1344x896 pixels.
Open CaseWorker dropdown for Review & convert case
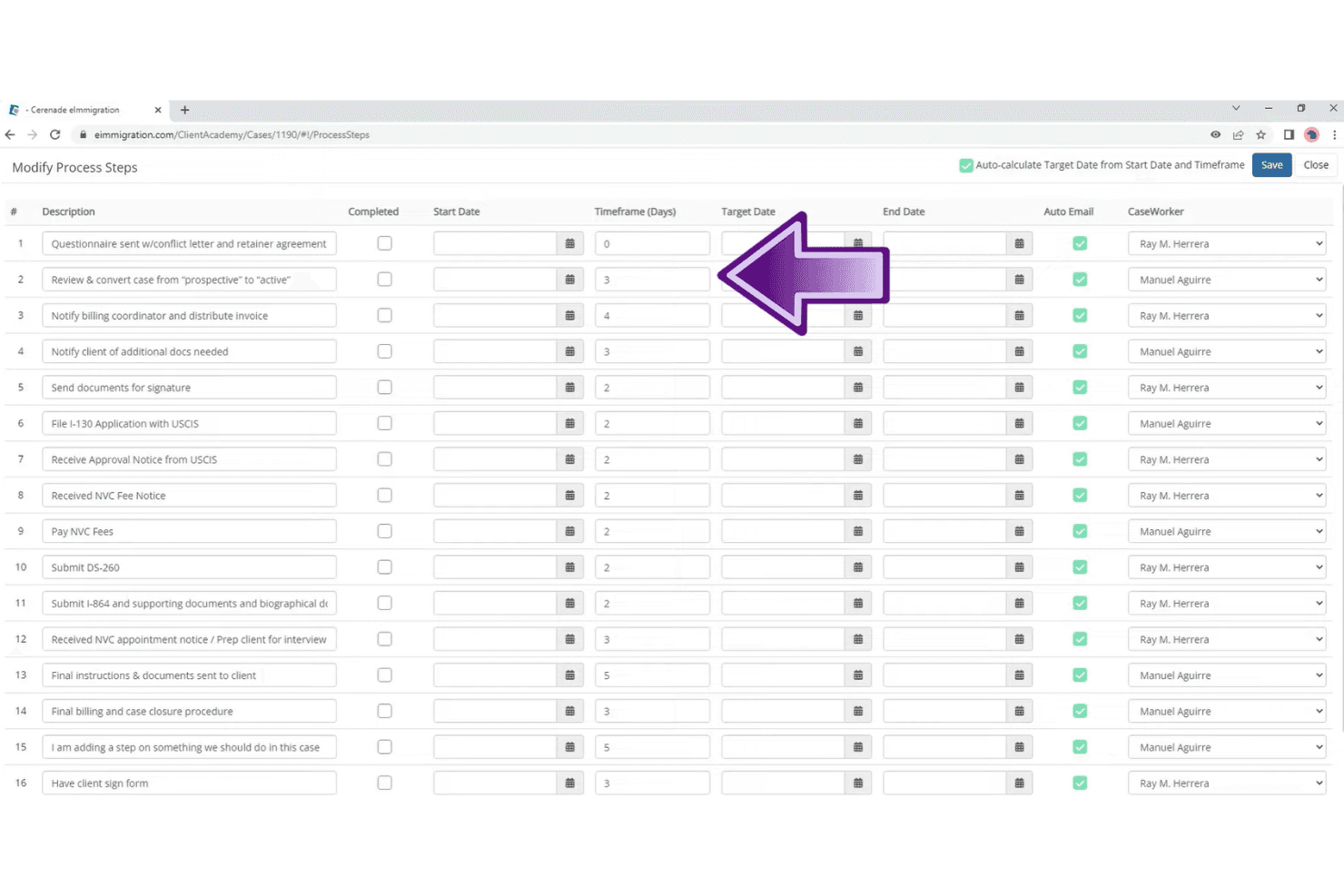(x=1227, y=280)
